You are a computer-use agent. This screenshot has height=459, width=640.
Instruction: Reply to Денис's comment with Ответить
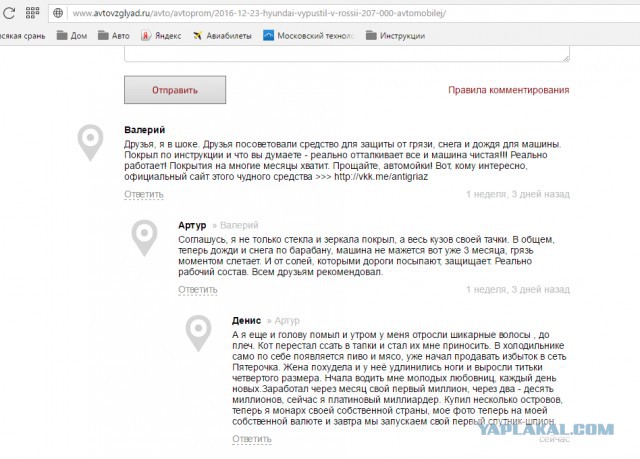click(x=252, y=439)
